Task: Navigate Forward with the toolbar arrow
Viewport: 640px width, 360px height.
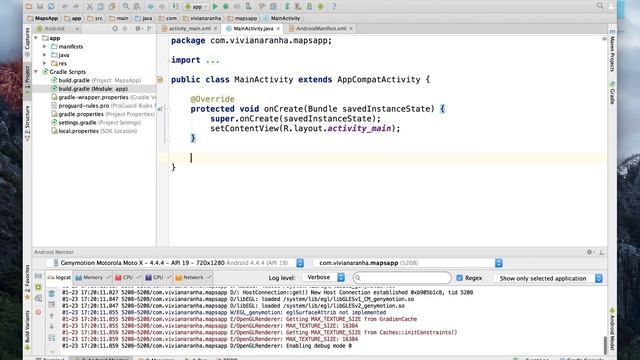Action: coord(162,6)
